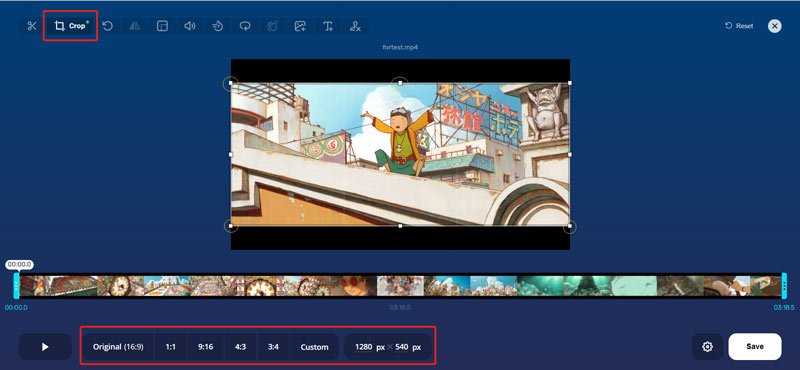Close the editor with the X button
The width and height of the screenshot is (800, 370).
[774, 26]
